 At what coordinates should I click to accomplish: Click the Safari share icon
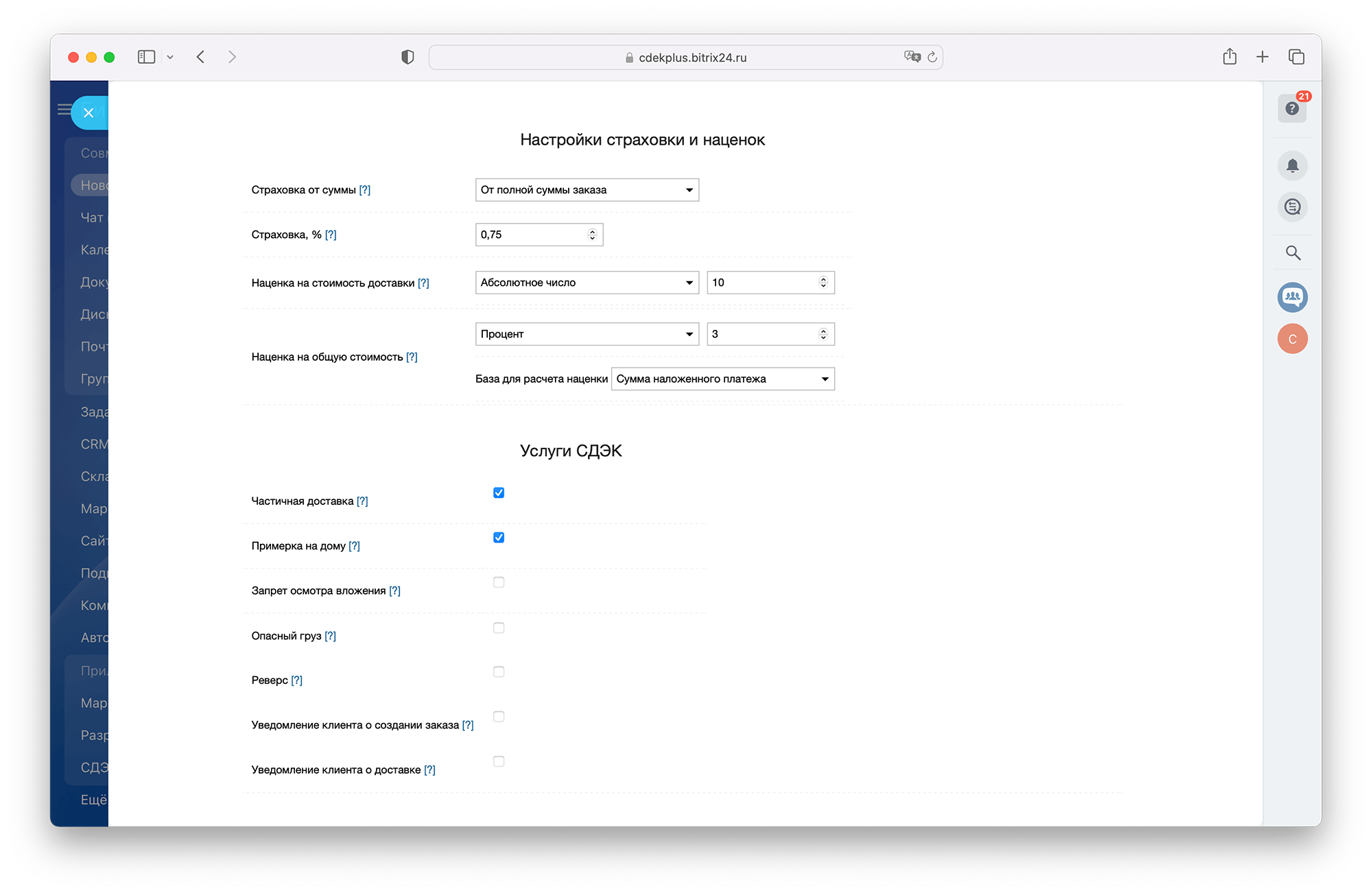click(1229, 57)
